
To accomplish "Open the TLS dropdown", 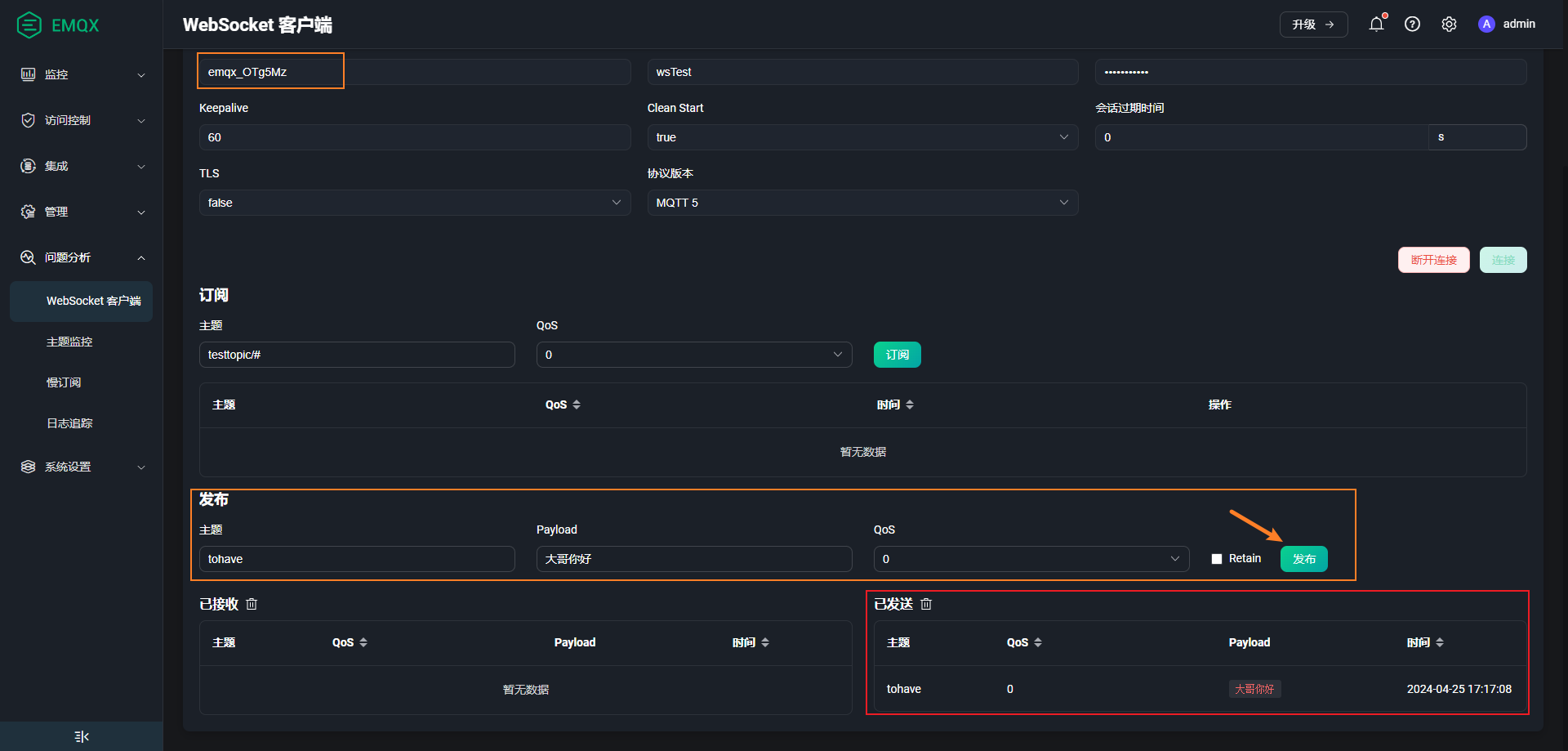I will (x=414, y=203).
